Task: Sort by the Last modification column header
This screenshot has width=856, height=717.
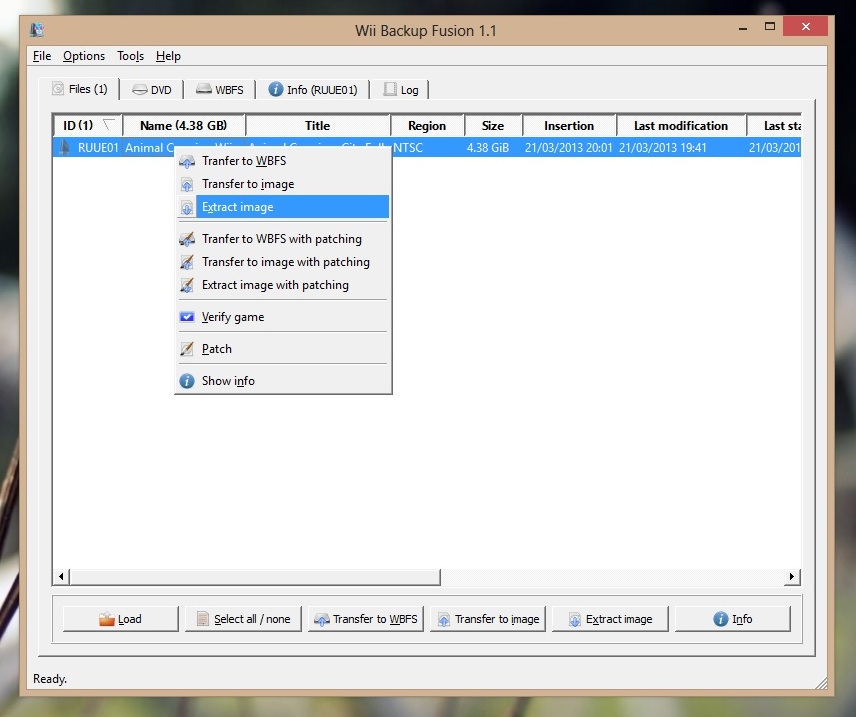Action: pos(681,126)
